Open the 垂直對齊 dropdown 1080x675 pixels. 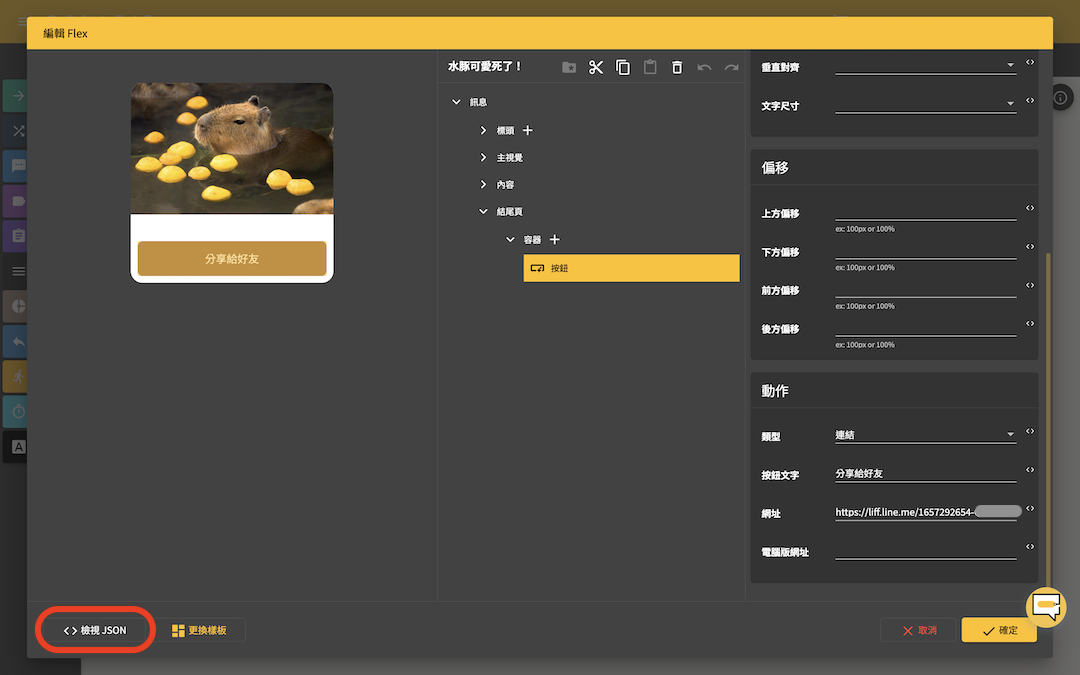coord(925,65)
